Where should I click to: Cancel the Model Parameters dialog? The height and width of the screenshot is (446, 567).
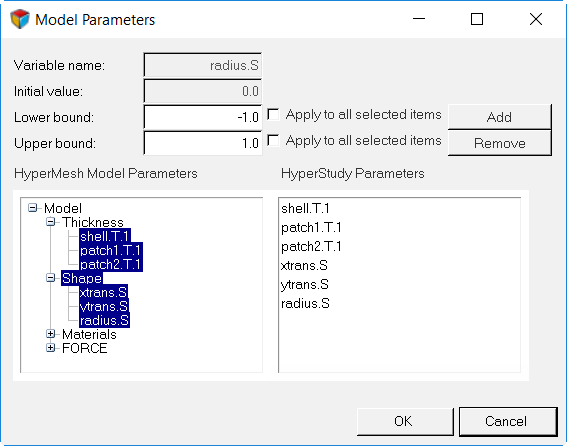(508, 421)
